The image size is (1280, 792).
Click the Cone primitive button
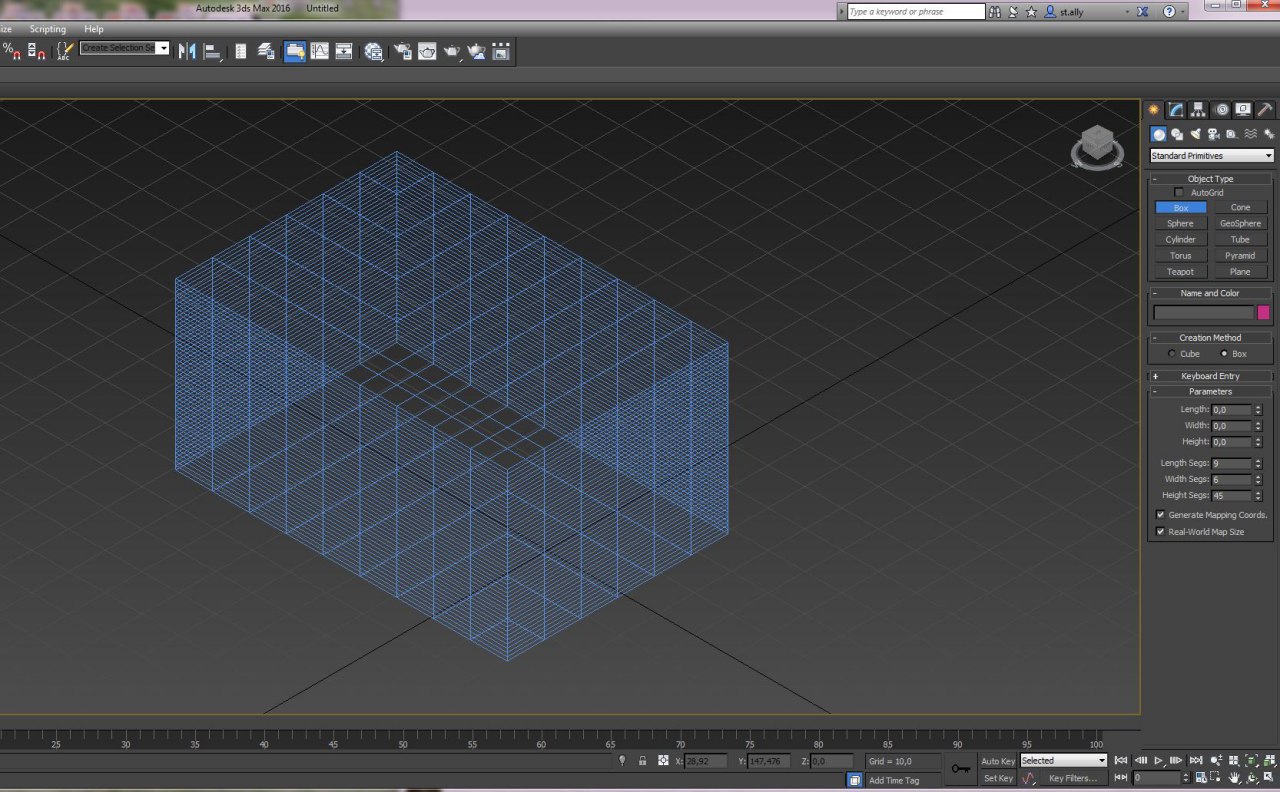1240,208
